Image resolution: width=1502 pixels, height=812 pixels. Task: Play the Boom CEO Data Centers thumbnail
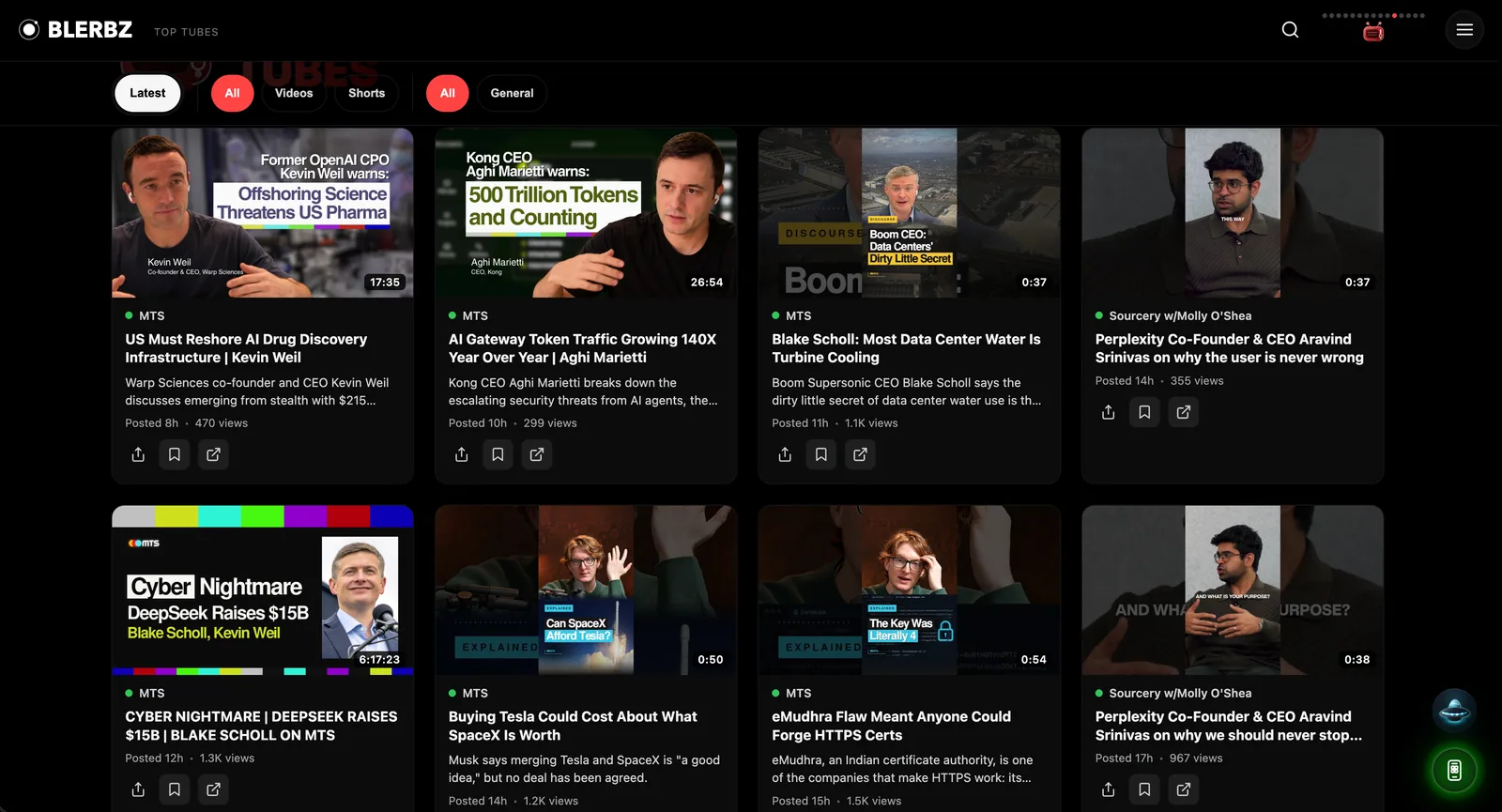click(x=910, y=213)
